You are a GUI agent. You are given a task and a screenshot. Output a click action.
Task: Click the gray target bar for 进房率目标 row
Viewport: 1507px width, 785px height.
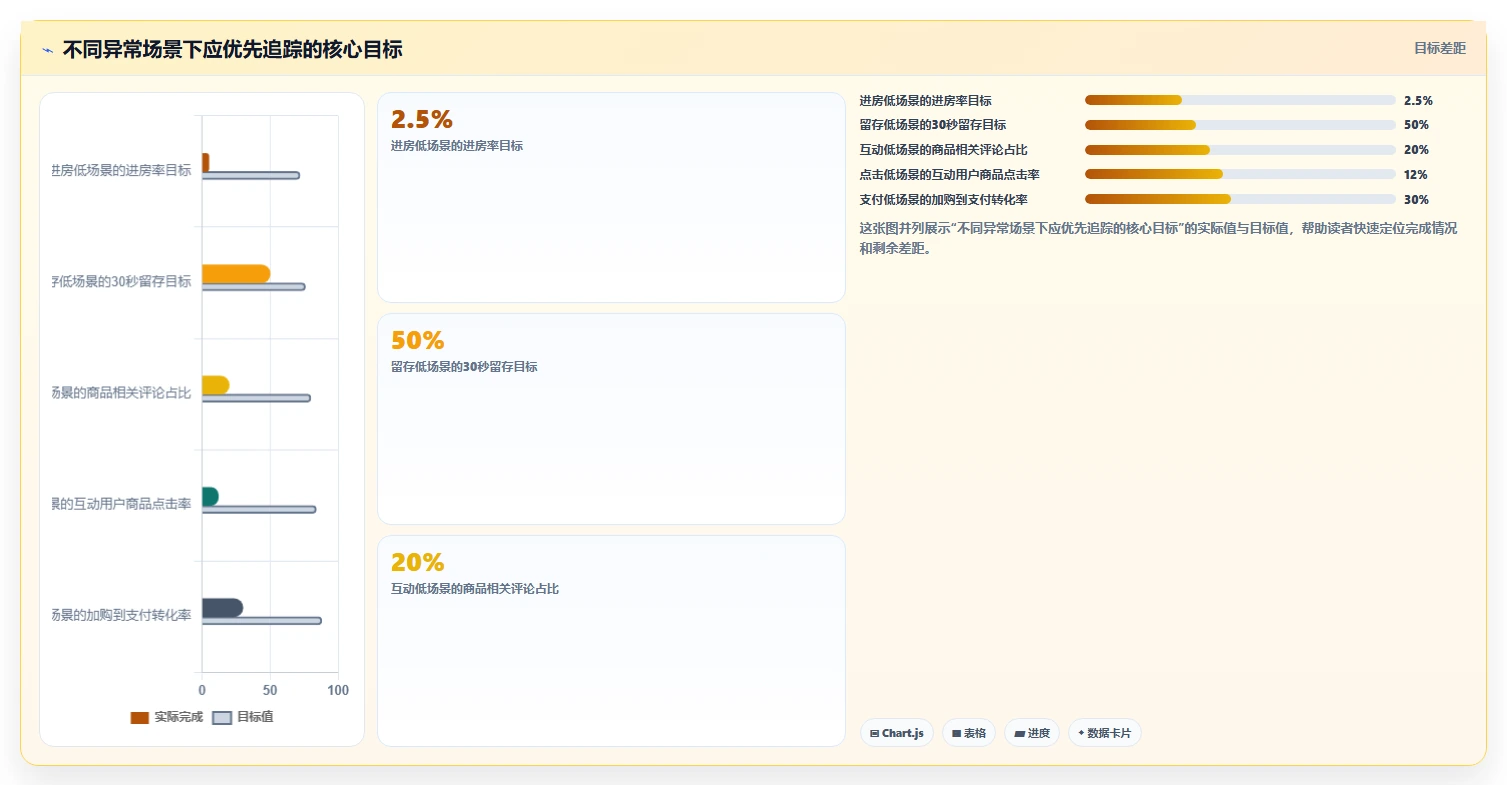tap(251, 176)
